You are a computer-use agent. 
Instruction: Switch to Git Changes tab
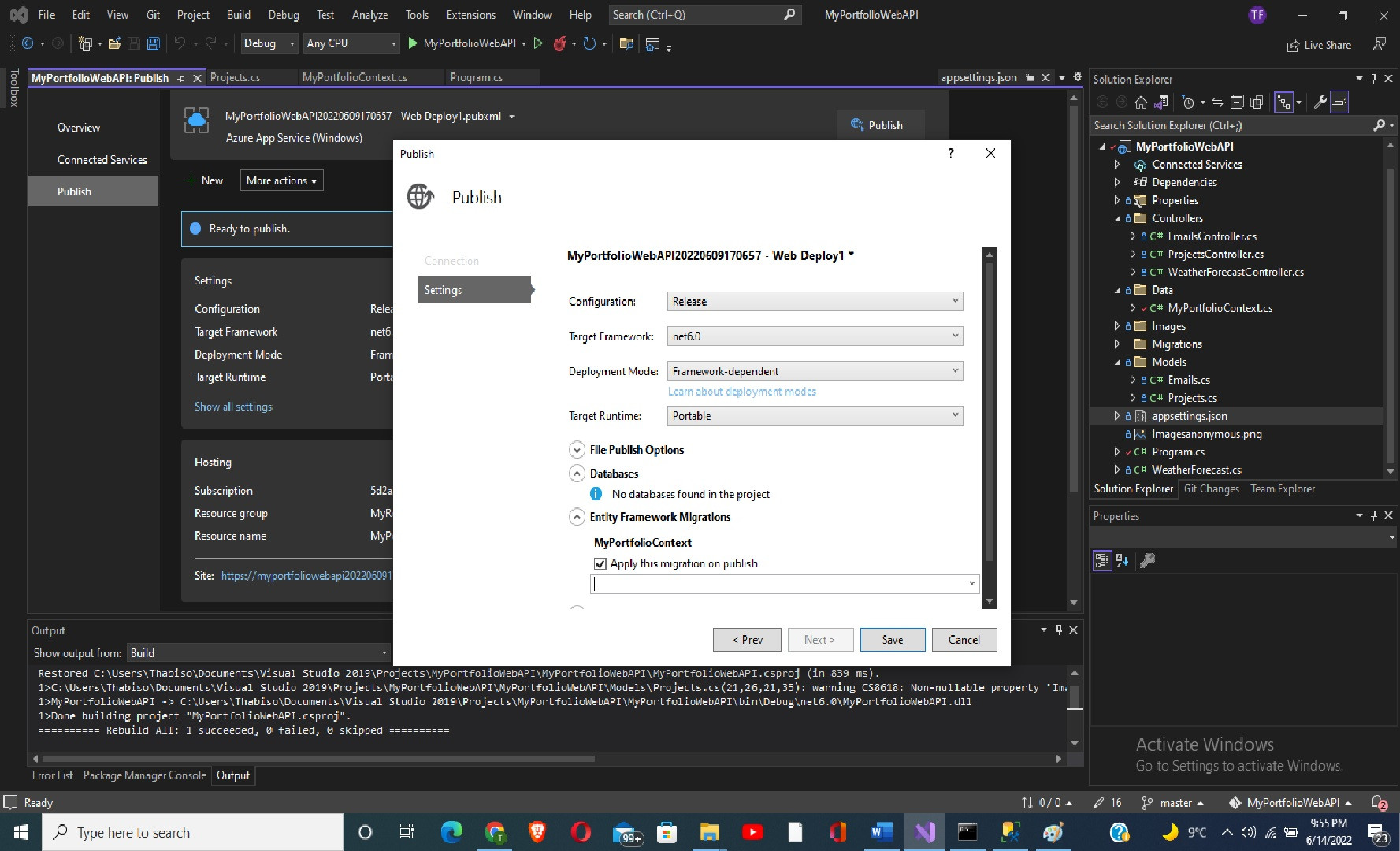[x=1211, y=489]
